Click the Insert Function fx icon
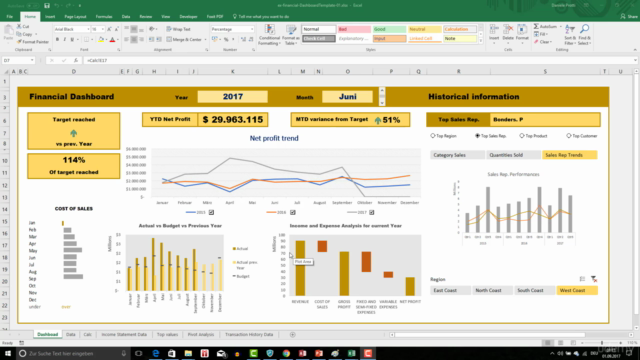 76,60
